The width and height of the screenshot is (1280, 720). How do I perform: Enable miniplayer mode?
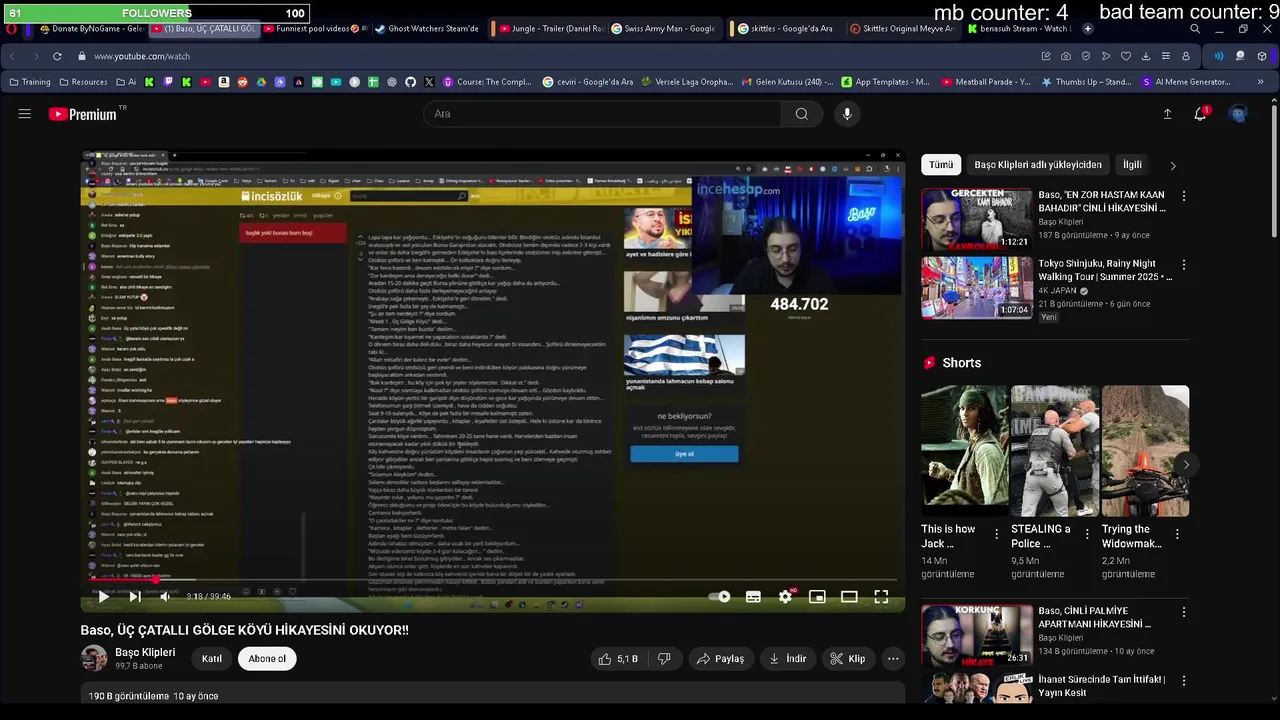pyautogui.click(x=817, y=596)
